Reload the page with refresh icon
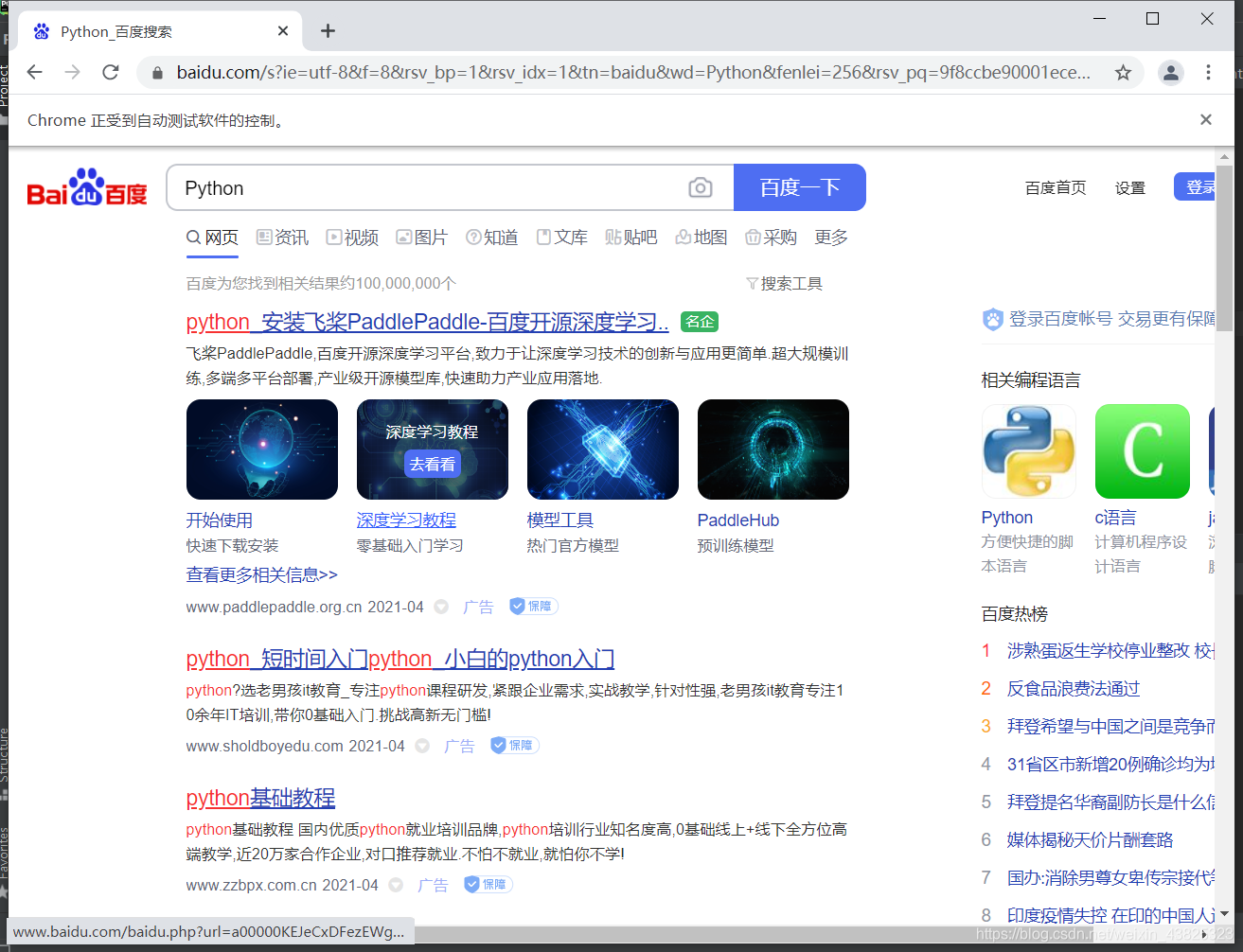Image resolution: width=1243 pixels, height=952 pixels. (x=111, y=72)
